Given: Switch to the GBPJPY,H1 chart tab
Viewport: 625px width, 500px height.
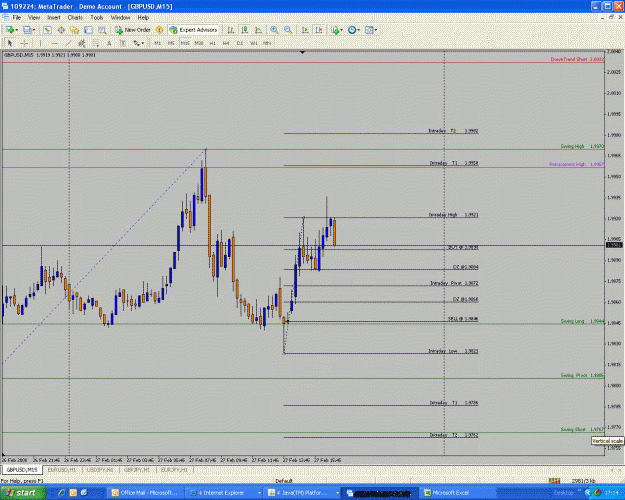Looking at the screenshot, I should click(x=137, y=470).
